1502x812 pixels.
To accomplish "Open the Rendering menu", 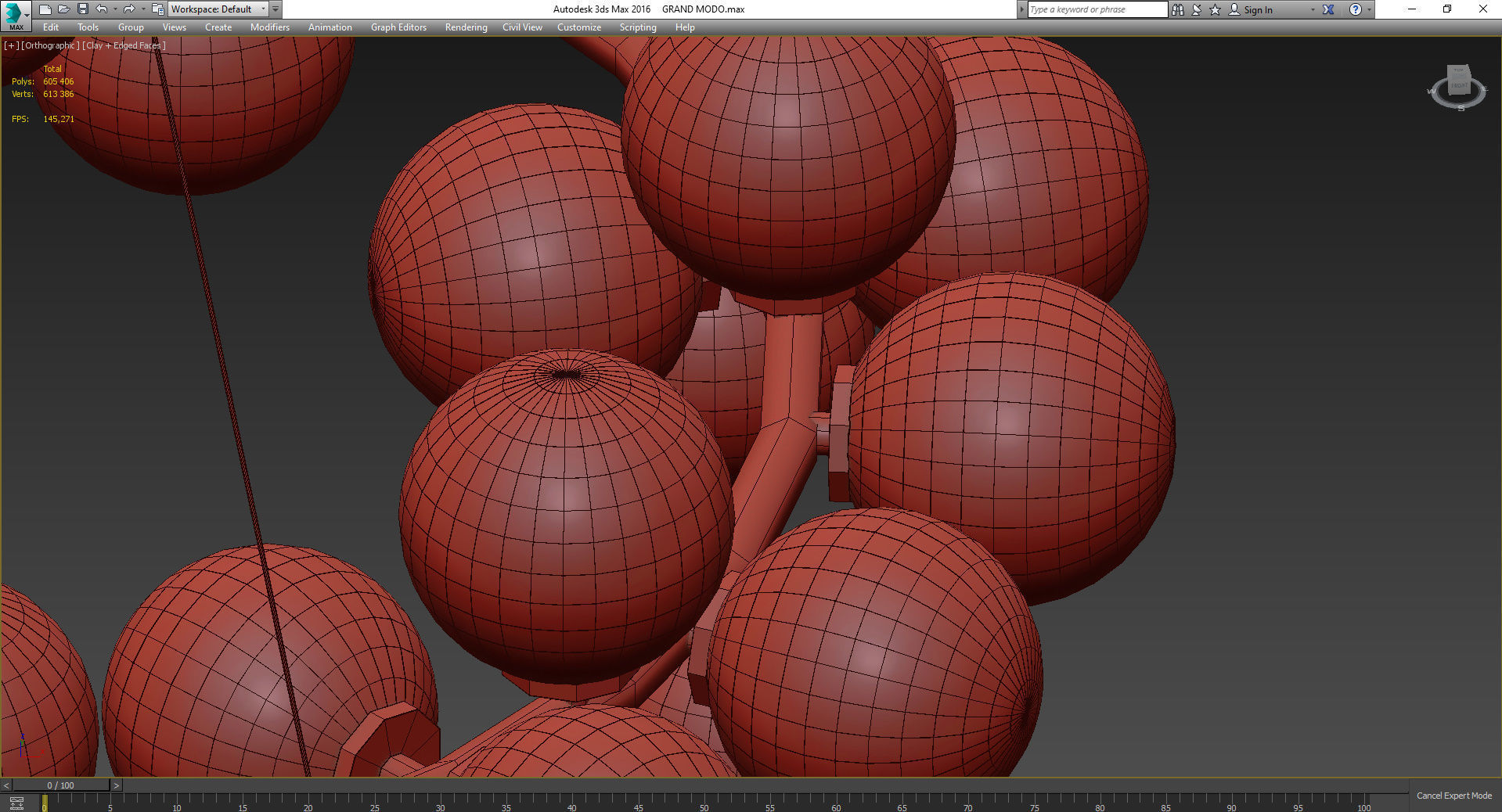I will pos(466,27).
